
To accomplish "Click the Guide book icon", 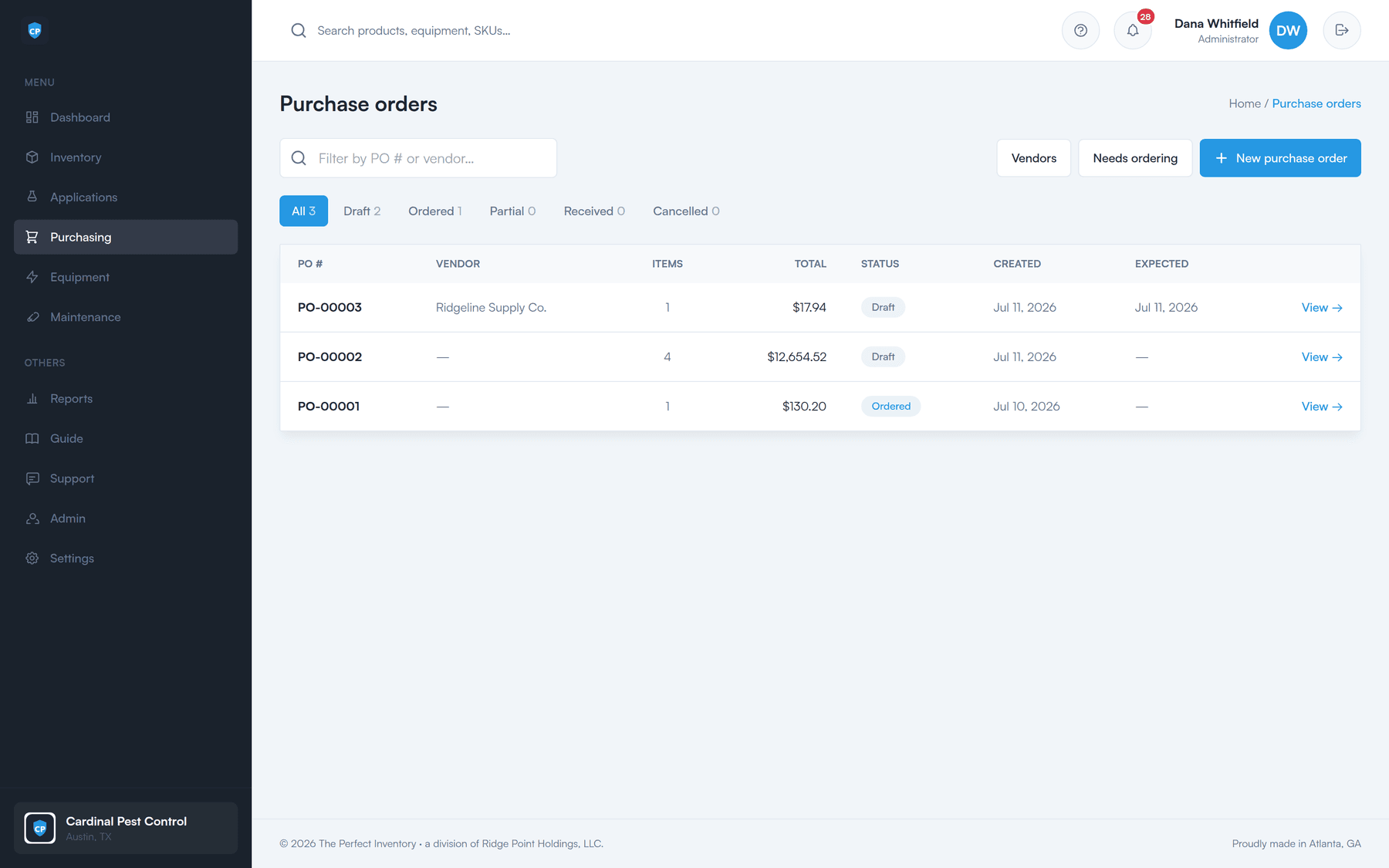I will click(32, 438).
